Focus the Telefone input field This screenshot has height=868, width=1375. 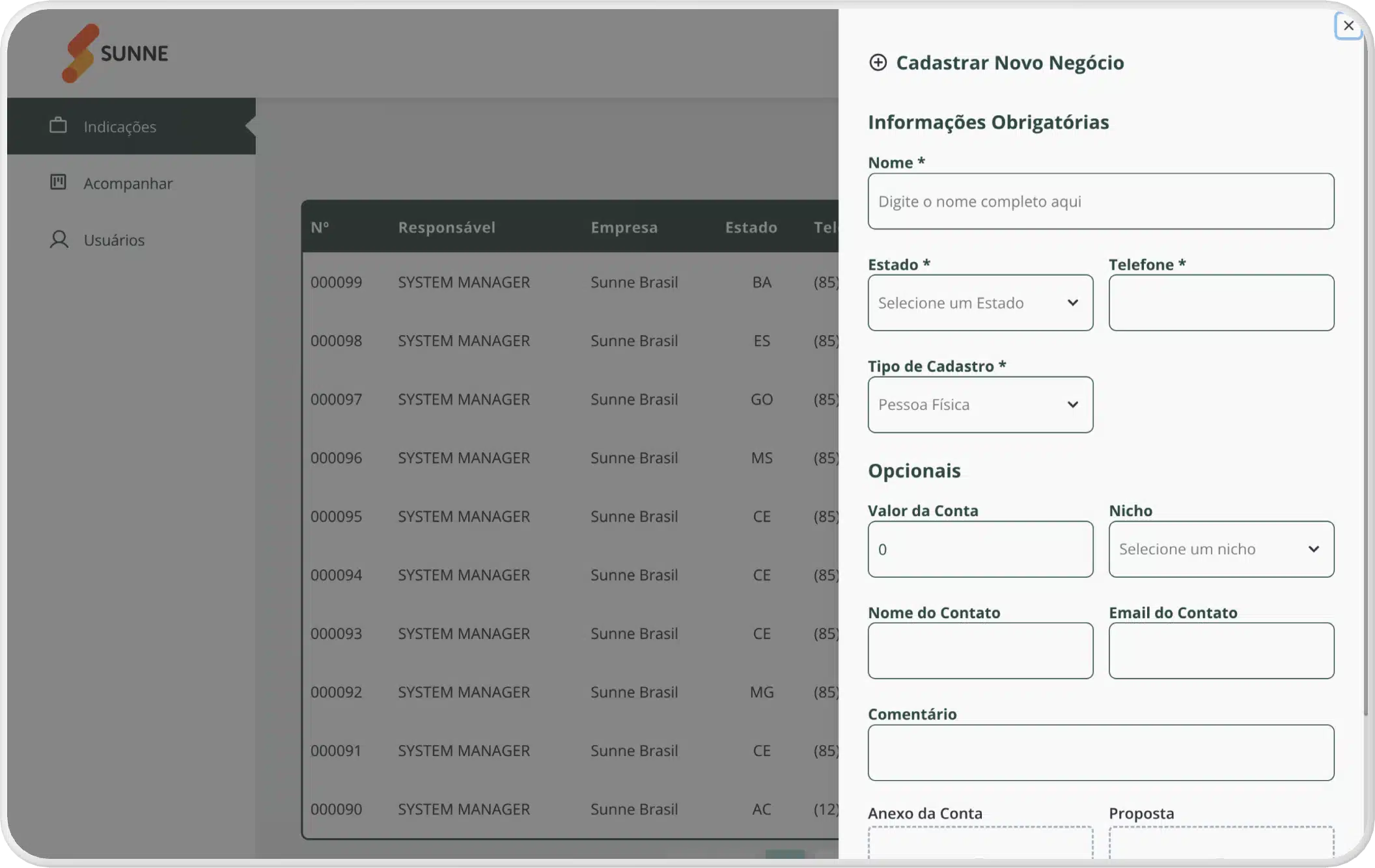point(1221,303)
